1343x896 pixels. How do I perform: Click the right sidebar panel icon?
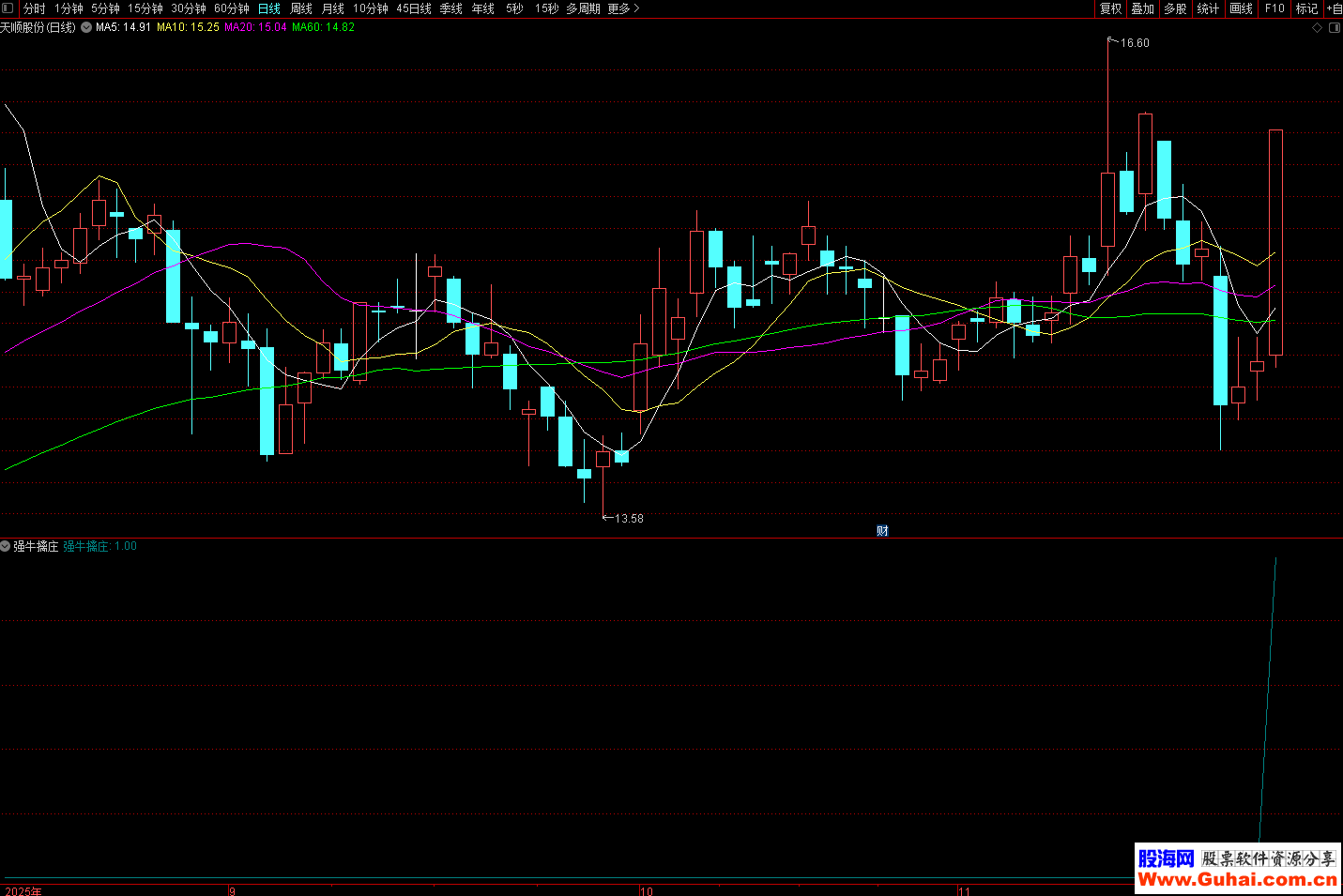pos(1335,28)
